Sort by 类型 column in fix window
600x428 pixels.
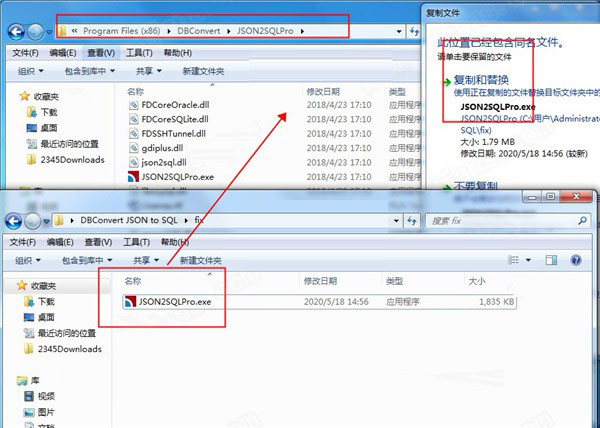[x=395, y=281]
